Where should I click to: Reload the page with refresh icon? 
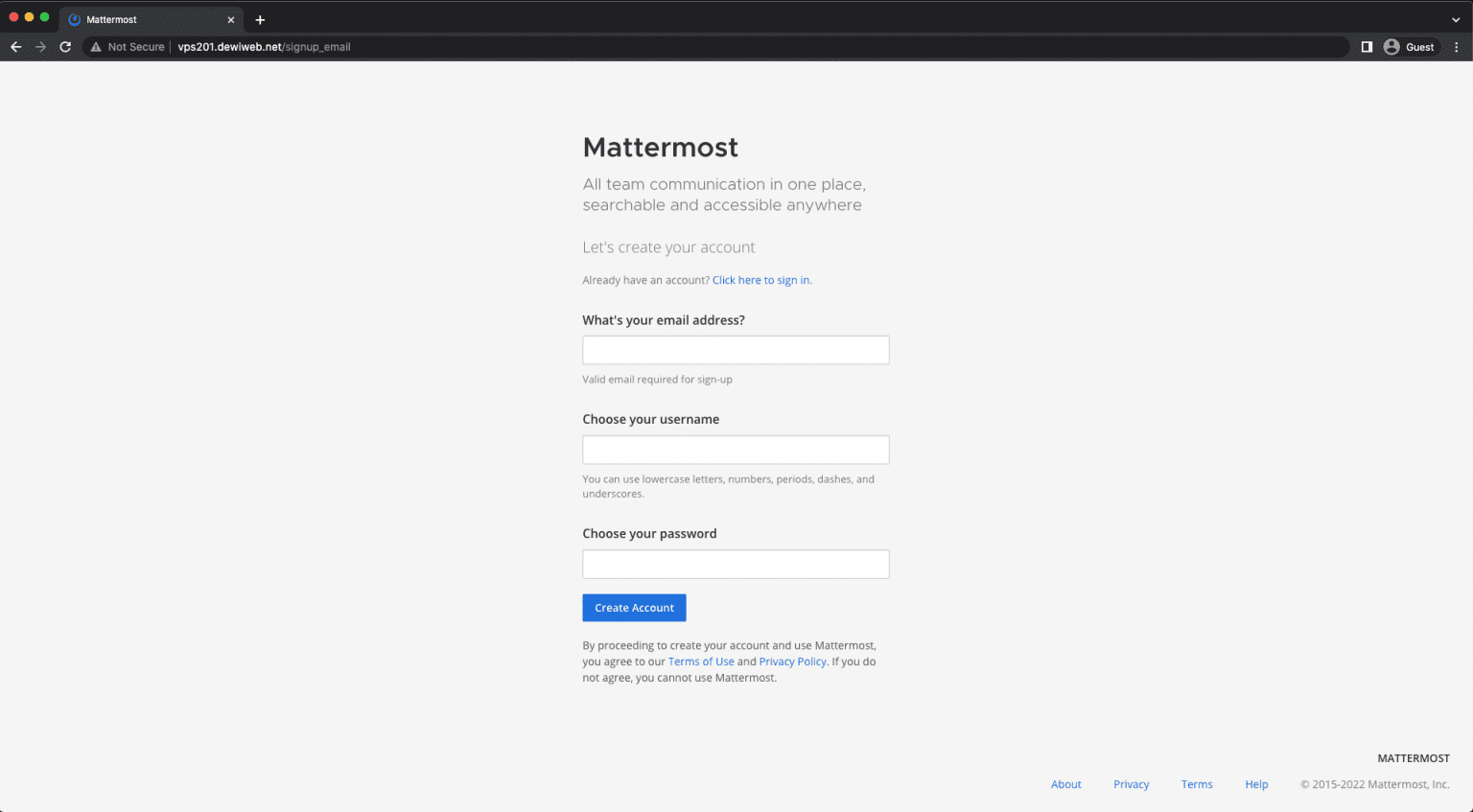tap(65, 47)
